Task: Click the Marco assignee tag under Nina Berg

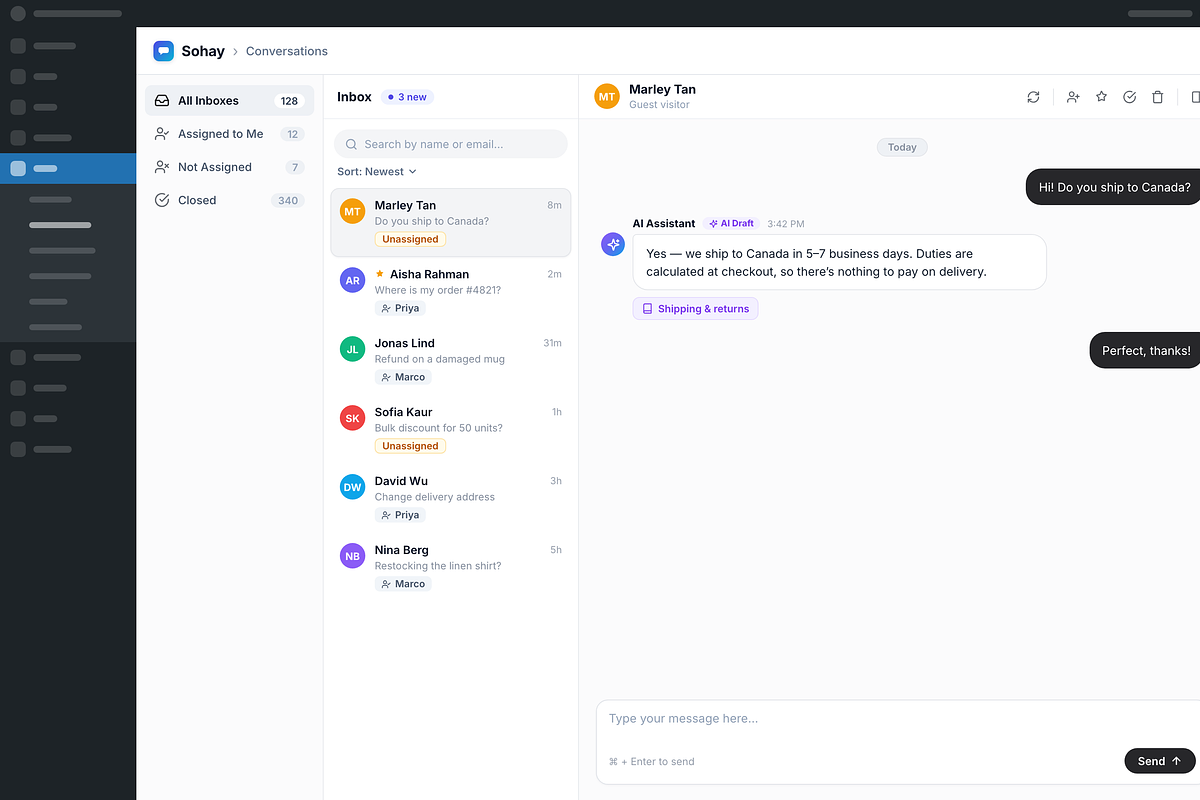Action: click(x=403, y=584)
